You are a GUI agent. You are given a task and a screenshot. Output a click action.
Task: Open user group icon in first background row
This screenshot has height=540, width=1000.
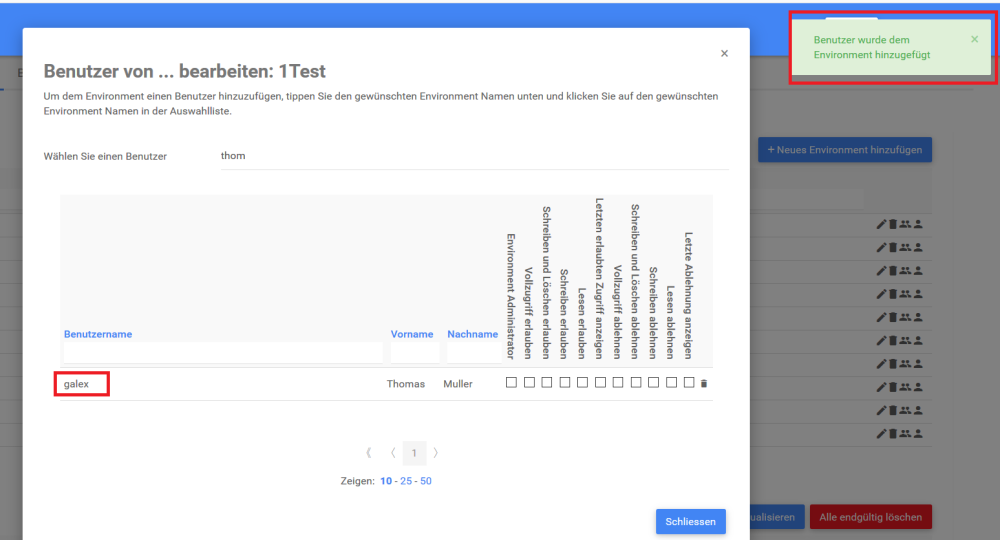pos(905,224)
